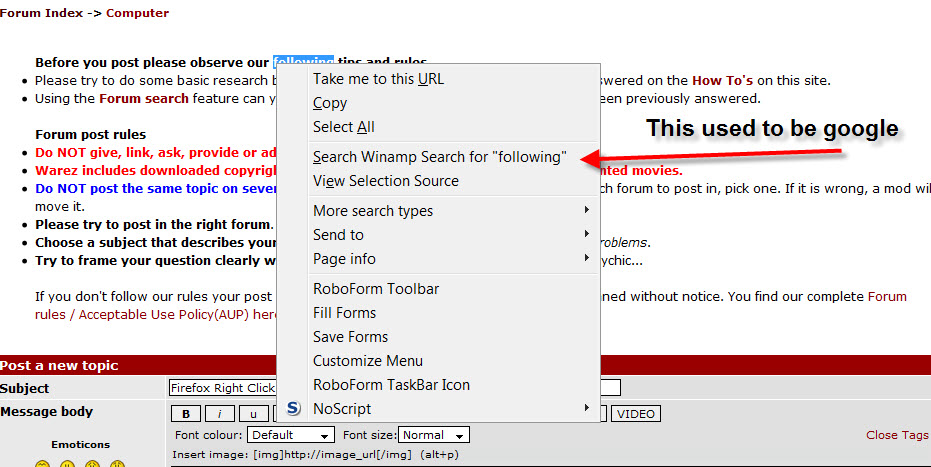Click the "Message body" label
The width and height of the screenshot is (931, 467).
pyautogui.click(x=46, y=411)
